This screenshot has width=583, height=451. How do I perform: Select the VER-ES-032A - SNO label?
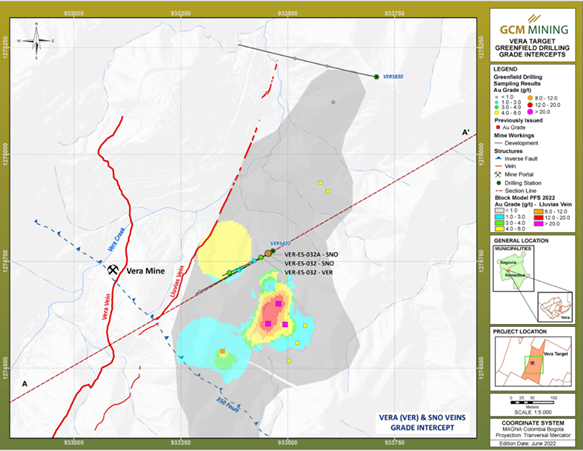(x=311, y=255)
